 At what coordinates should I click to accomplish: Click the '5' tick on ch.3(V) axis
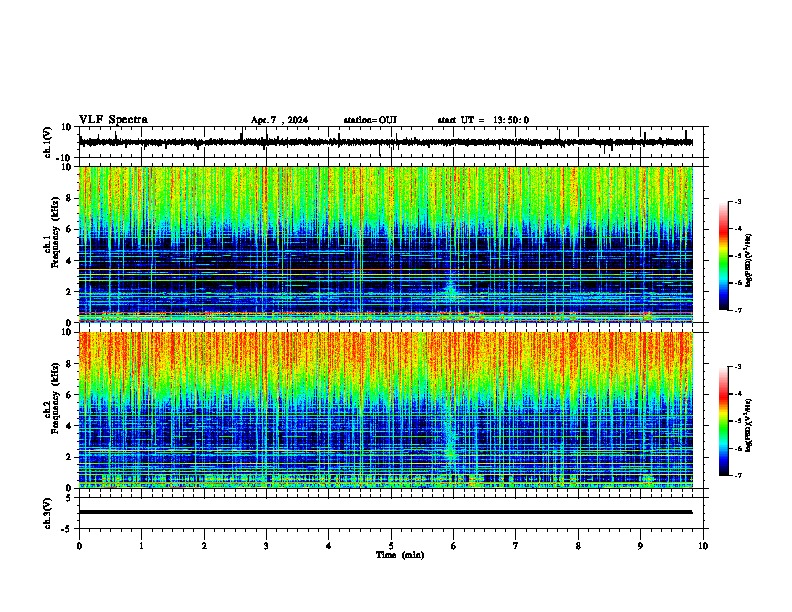[x=70, y=497]
